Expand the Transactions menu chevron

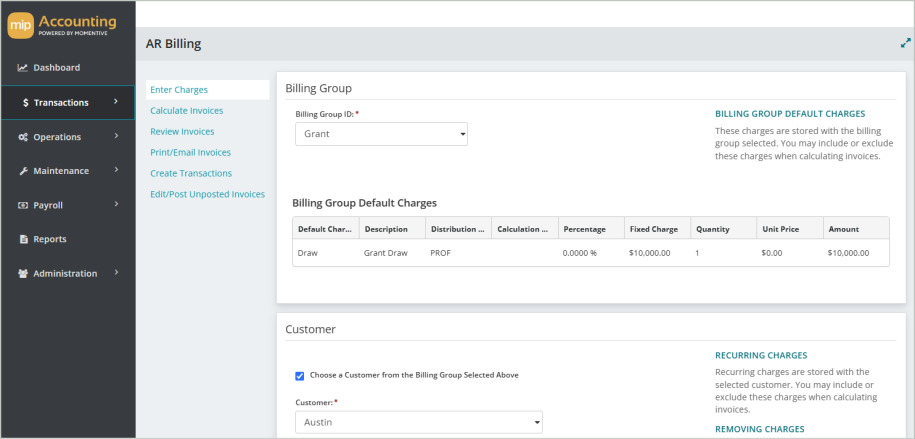116,102
